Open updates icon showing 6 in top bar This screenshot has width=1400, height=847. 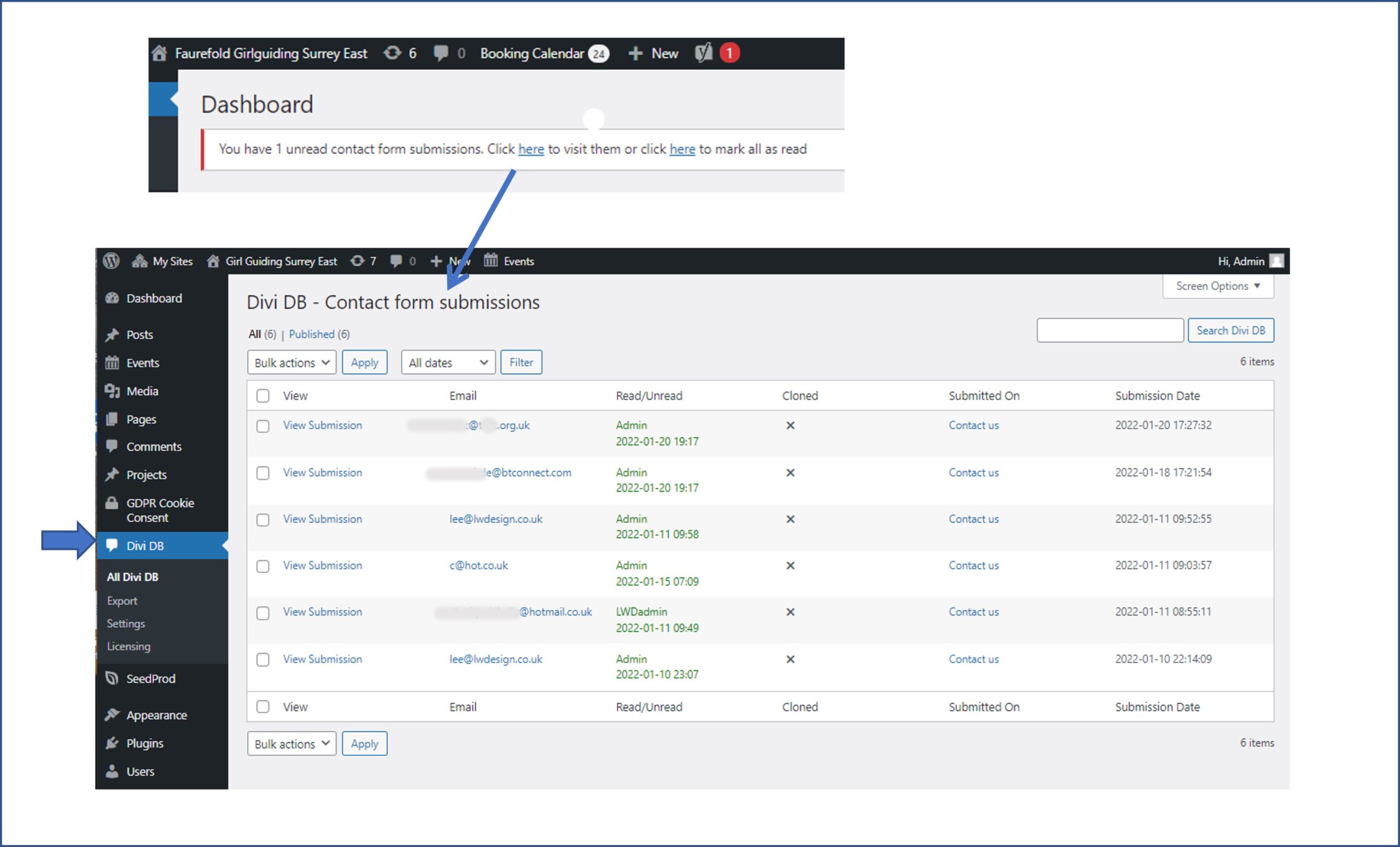[x=392, y=54]
